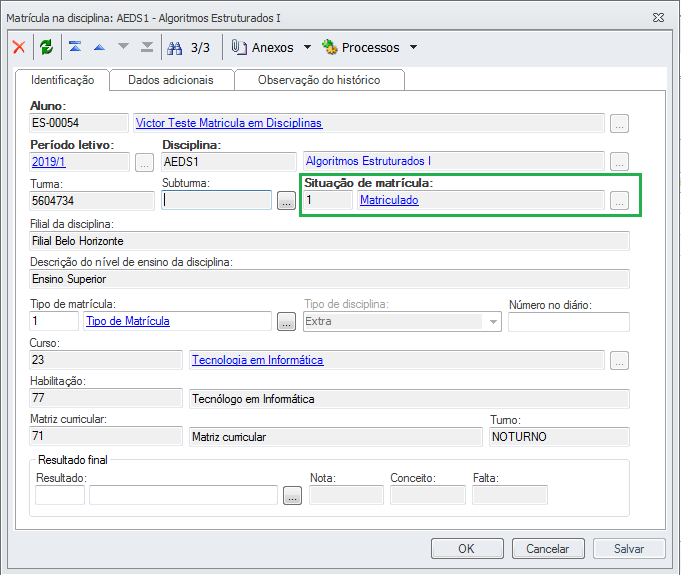Open the Tipo de disciplina combo box

coord(402,322)
